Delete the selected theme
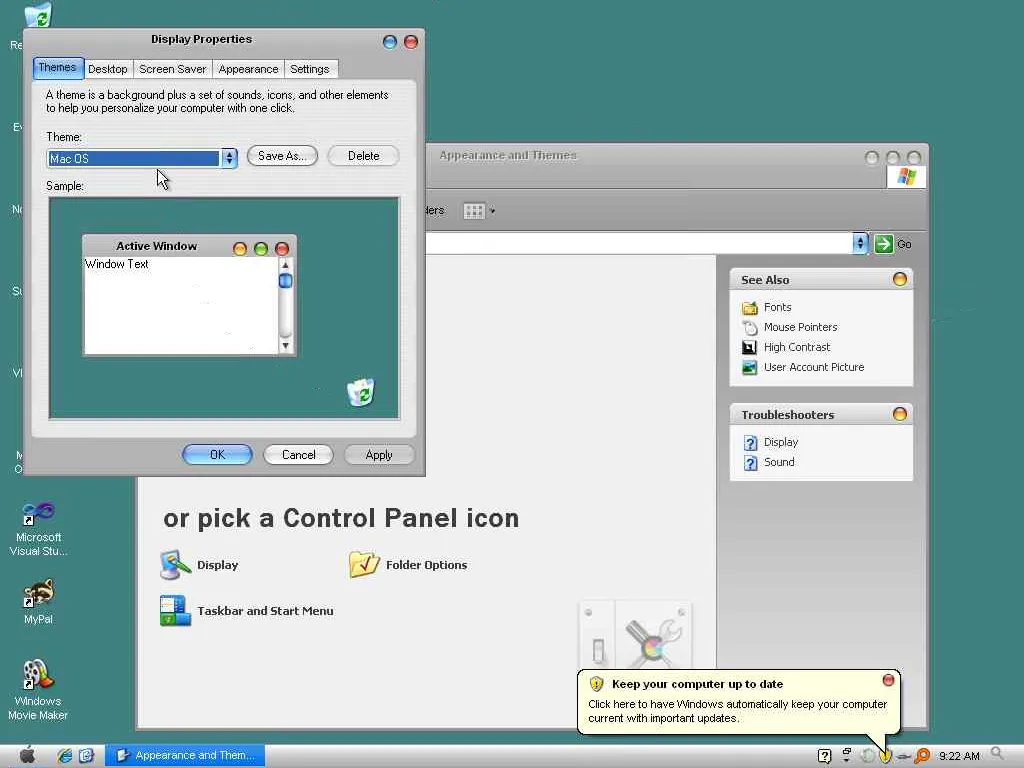 point(363,156)
